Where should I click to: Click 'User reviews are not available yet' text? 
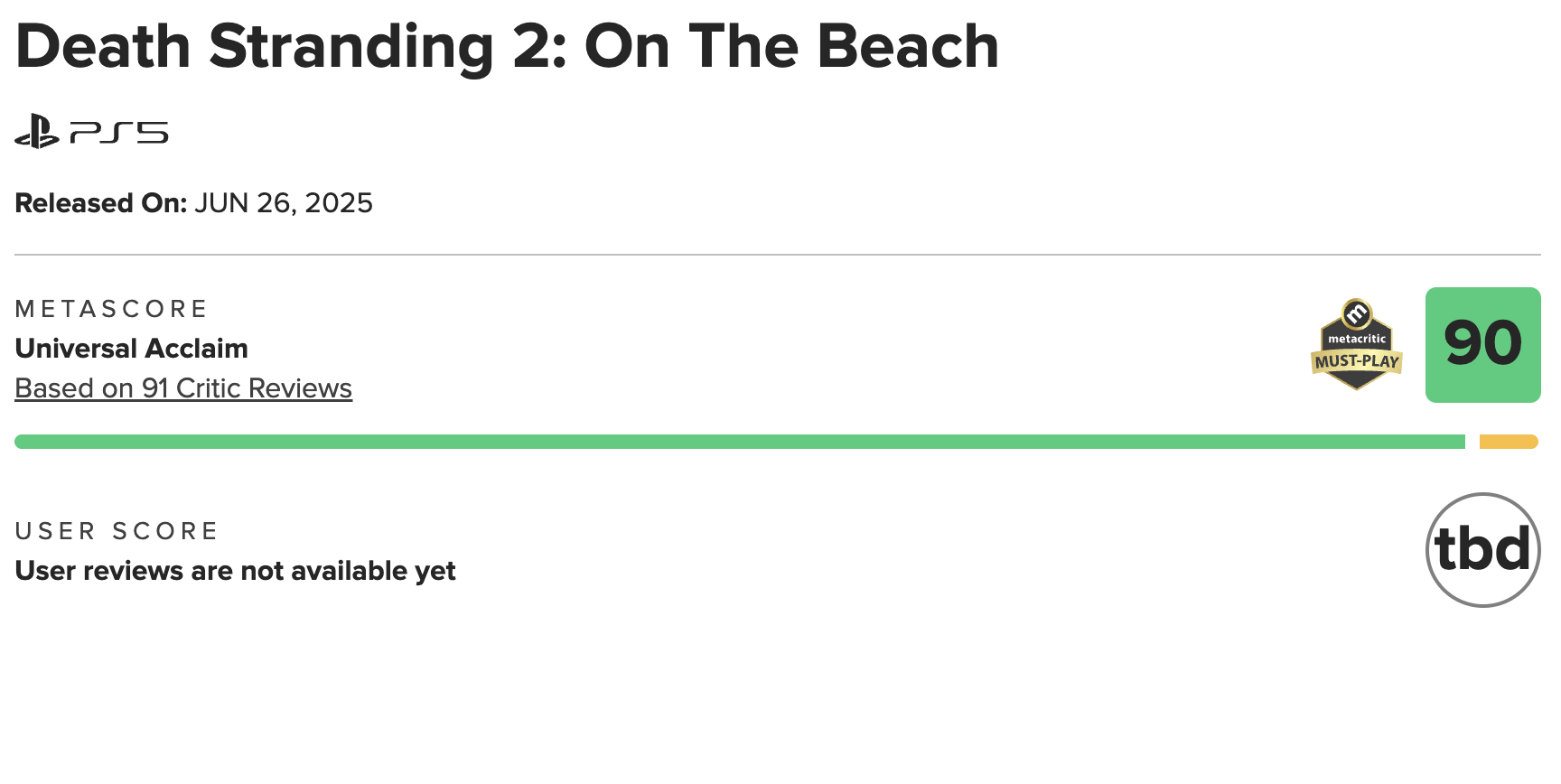[x=235, y=571]
